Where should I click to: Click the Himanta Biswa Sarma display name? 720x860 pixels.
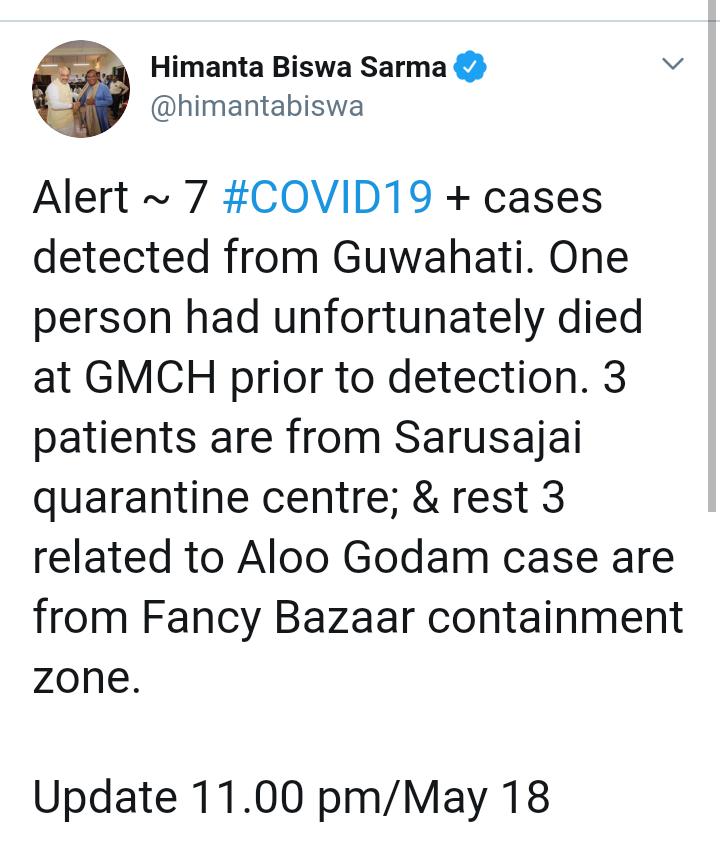point(298,67)
